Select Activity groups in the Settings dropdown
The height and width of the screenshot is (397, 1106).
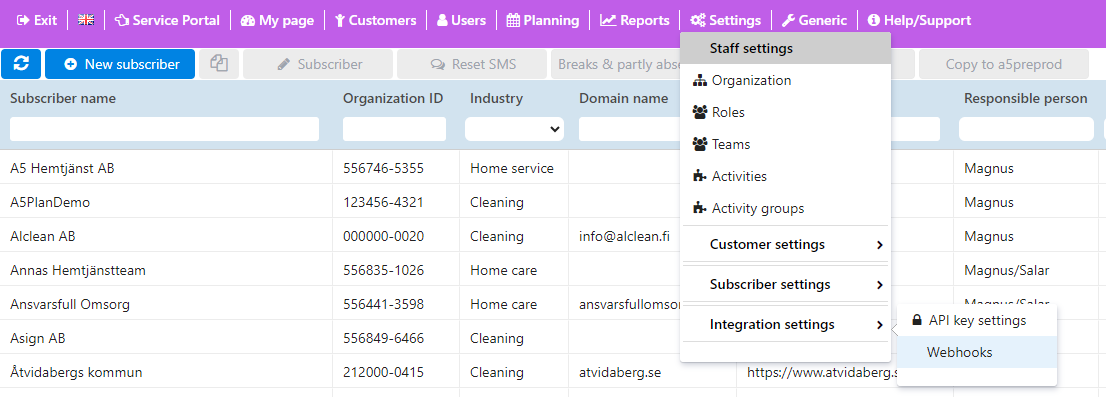tap(785, 208)
